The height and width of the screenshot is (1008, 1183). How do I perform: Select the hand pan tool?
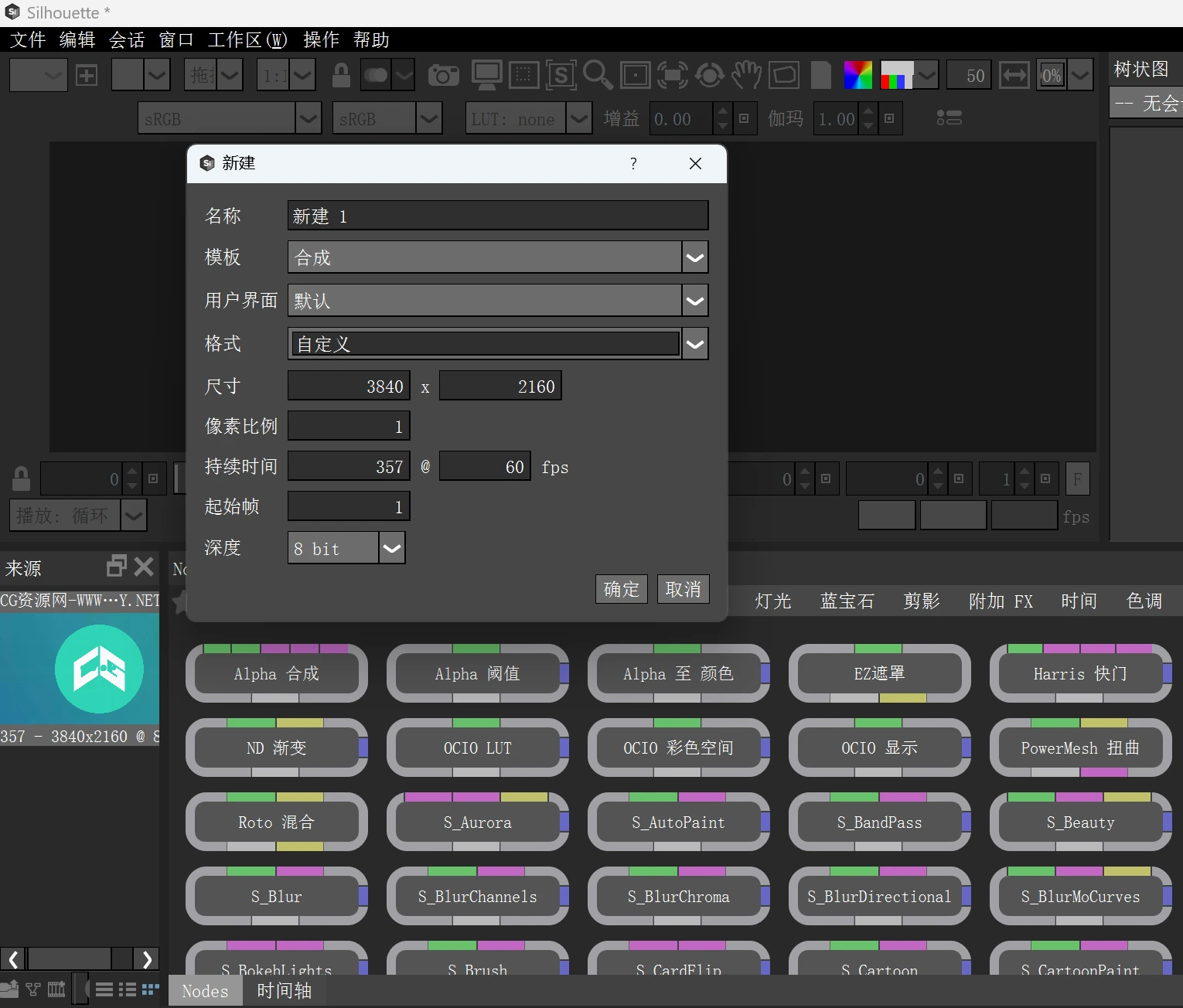pyautogui.click(x=746, y=75)
